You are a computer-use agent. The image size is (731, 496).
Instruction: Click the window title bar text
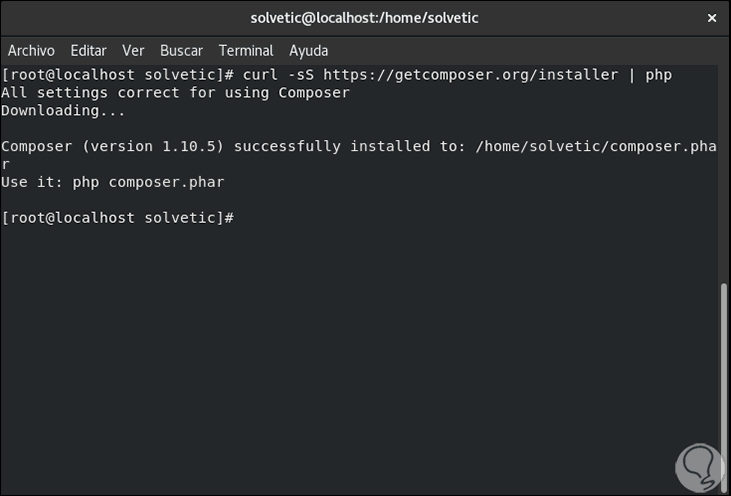click(364, 17)
